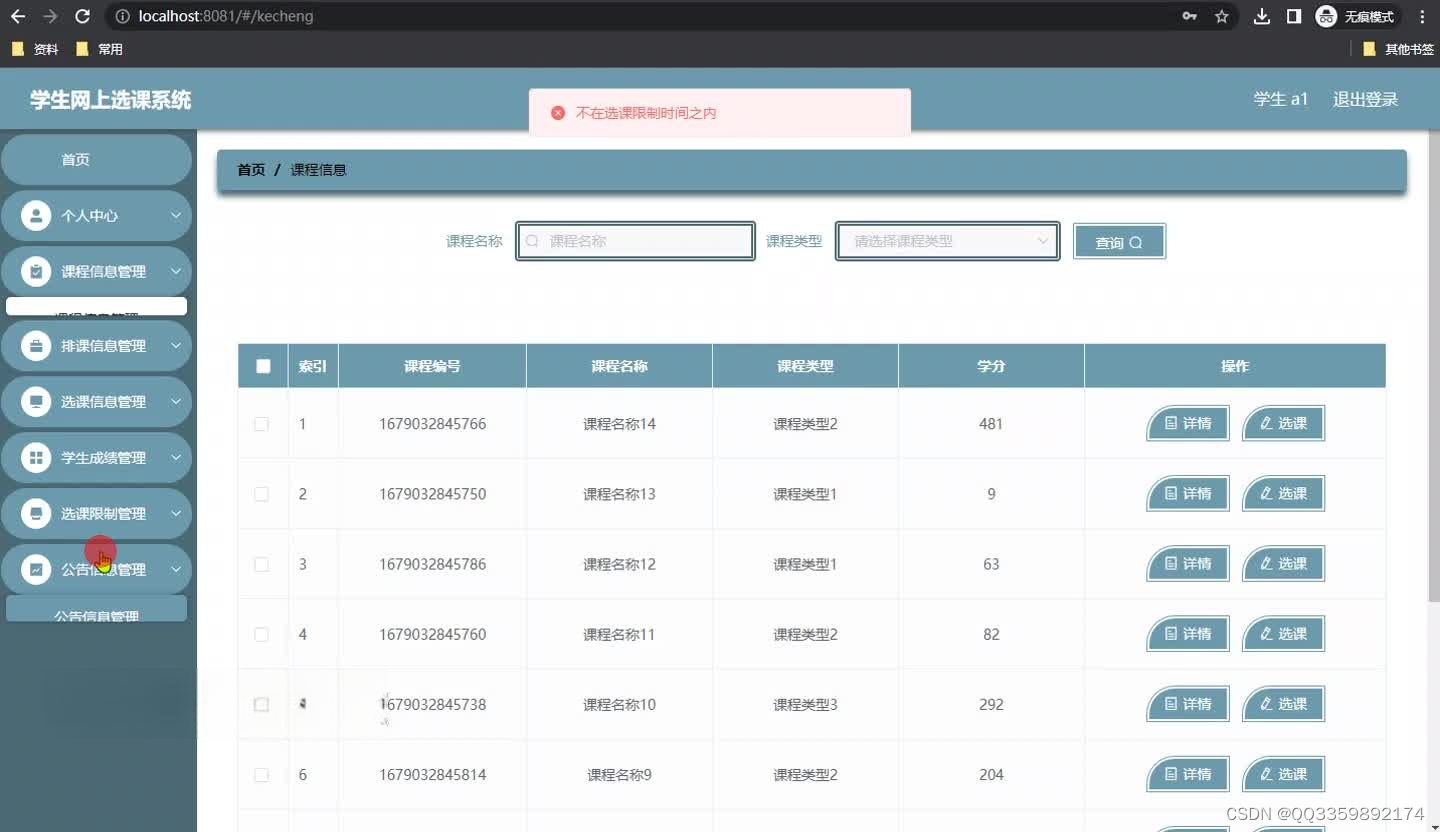Open the 课程信息管理 submenu entry
Viewport: 1440px width, 832px height.
(x=96, y=307)
